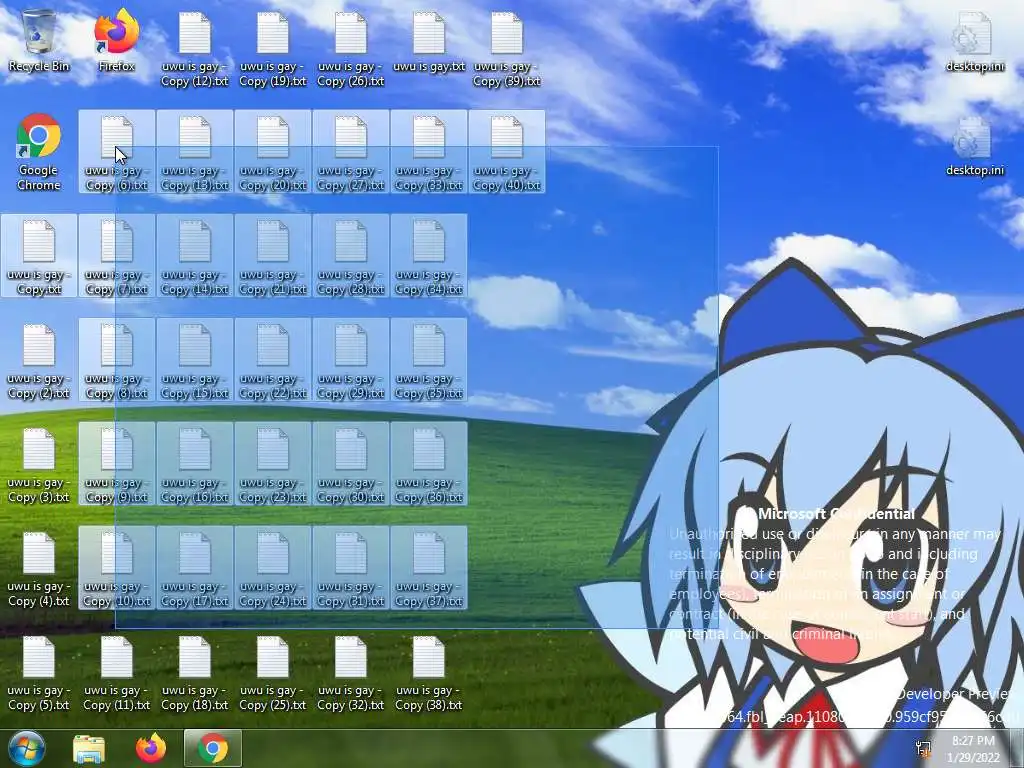The width and height of the screenshot is (1024, 768).
Task: Select file uwu is gay - Copy (12).txt
Action: [x=195, y=49]
